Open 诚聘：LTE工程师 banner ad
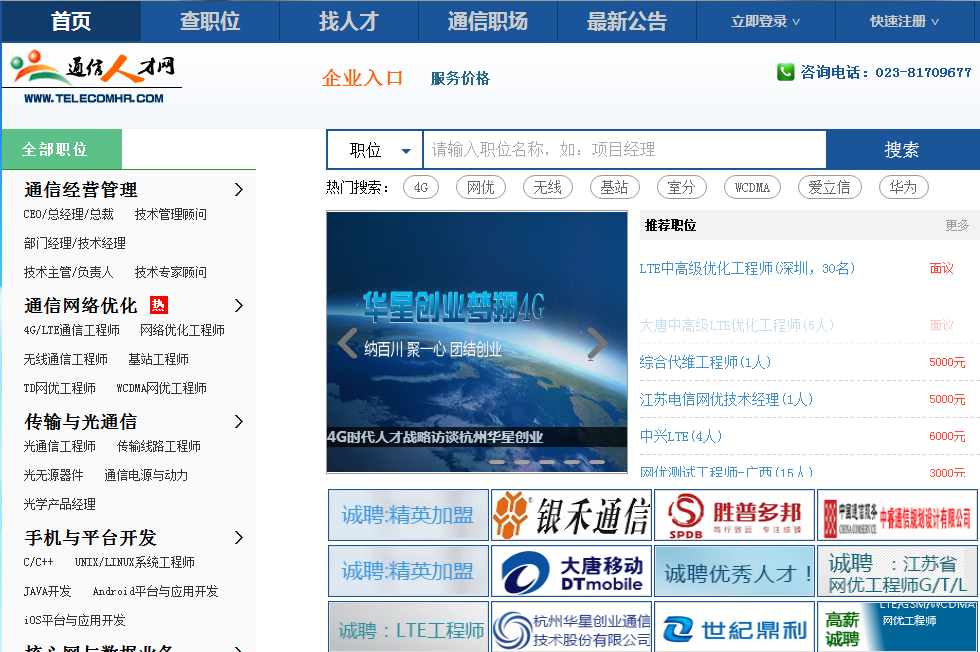 (408, 626)
